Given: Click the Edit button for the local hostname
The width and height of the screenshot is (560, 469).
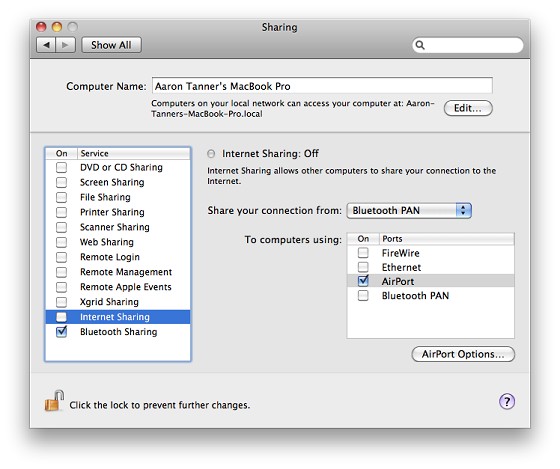Looking at the screenshot, I should pos(468,108).
